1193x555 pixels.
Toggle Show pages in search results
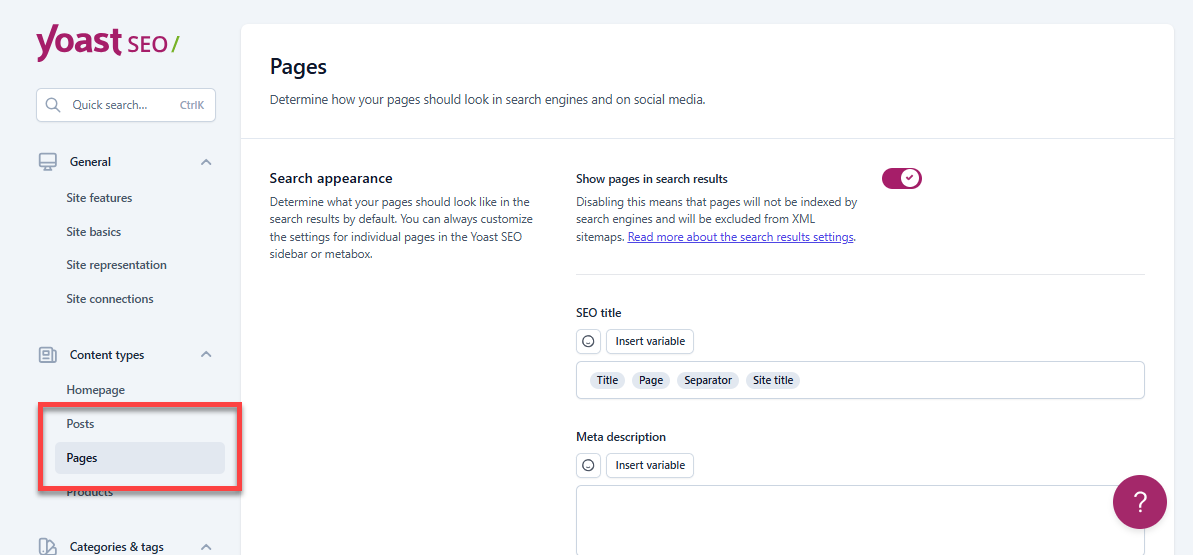click(x=902, y=179)
